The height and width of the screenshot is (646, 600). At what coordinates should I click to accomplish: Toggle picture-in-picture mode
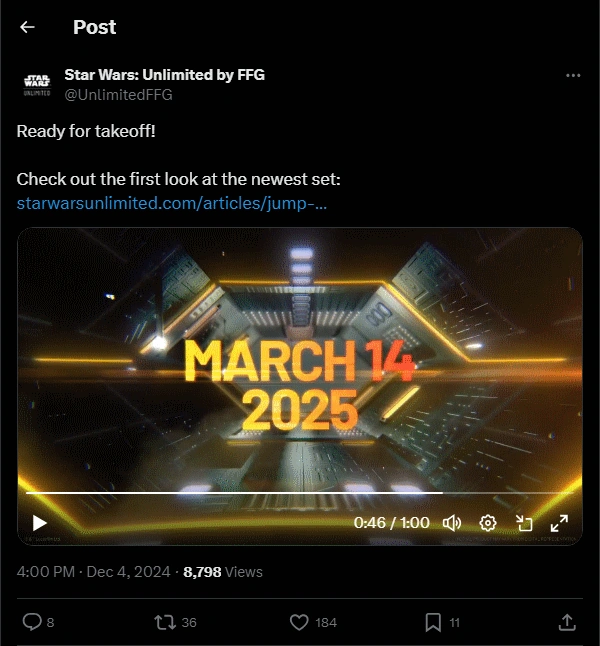[524, 522]
